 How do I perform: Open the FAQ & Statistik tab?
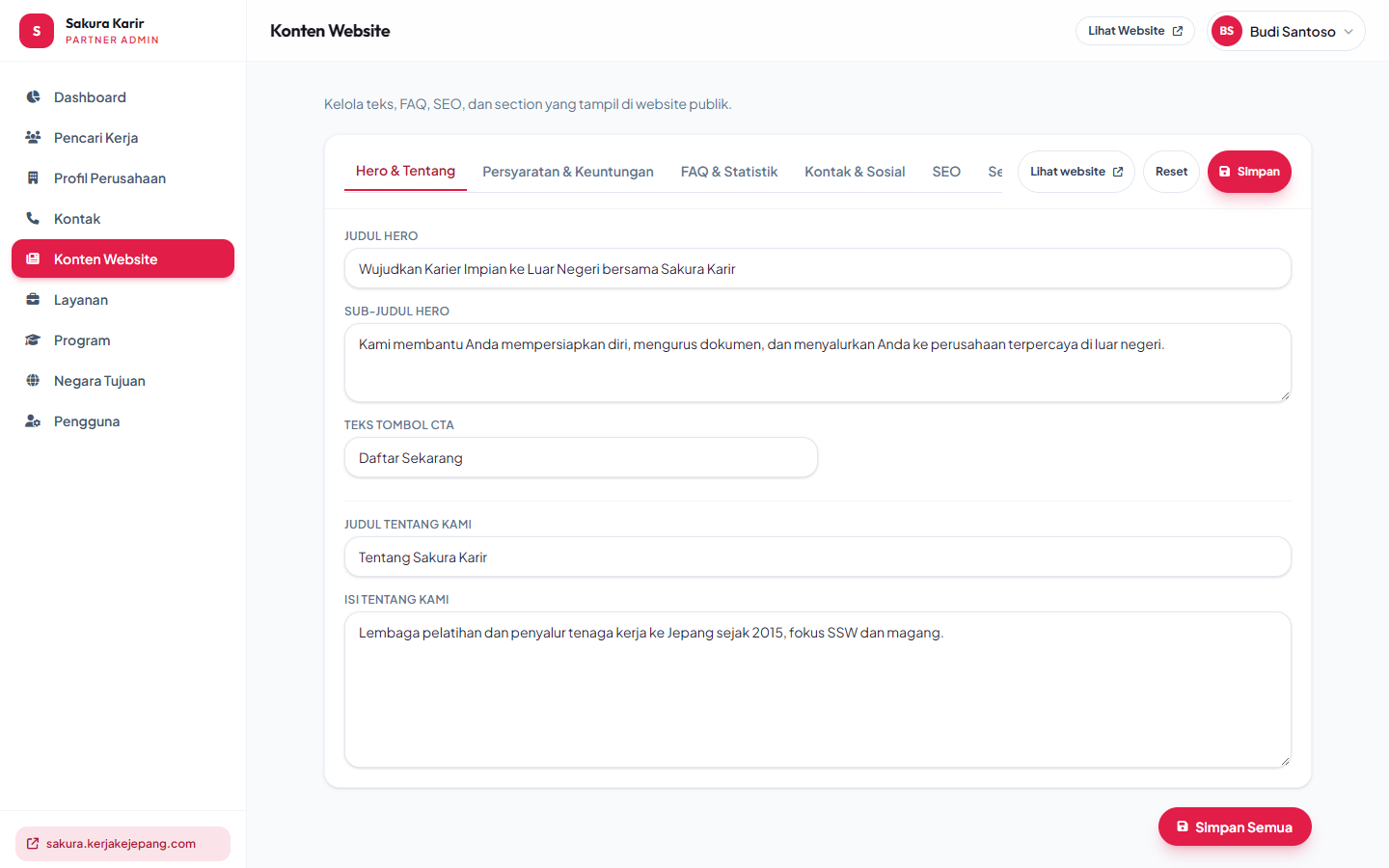click(x=729, y=172)
